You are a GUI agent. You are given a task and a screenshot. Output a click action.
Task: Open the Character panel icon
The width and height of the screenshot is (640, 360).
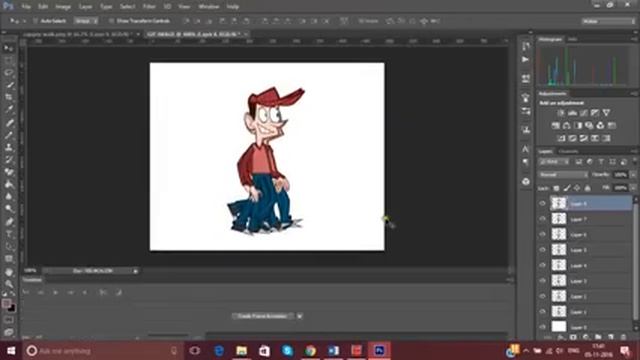pos(526,149)
